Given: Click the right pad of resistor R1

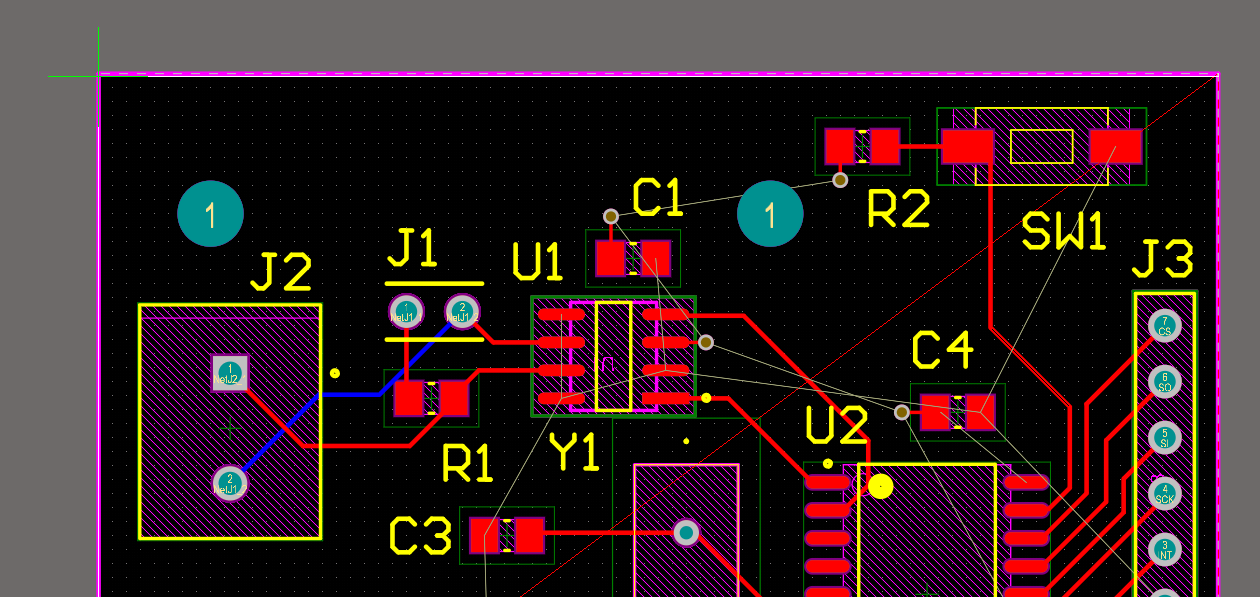Looking at the screenshot, I should tap(454, 398).
